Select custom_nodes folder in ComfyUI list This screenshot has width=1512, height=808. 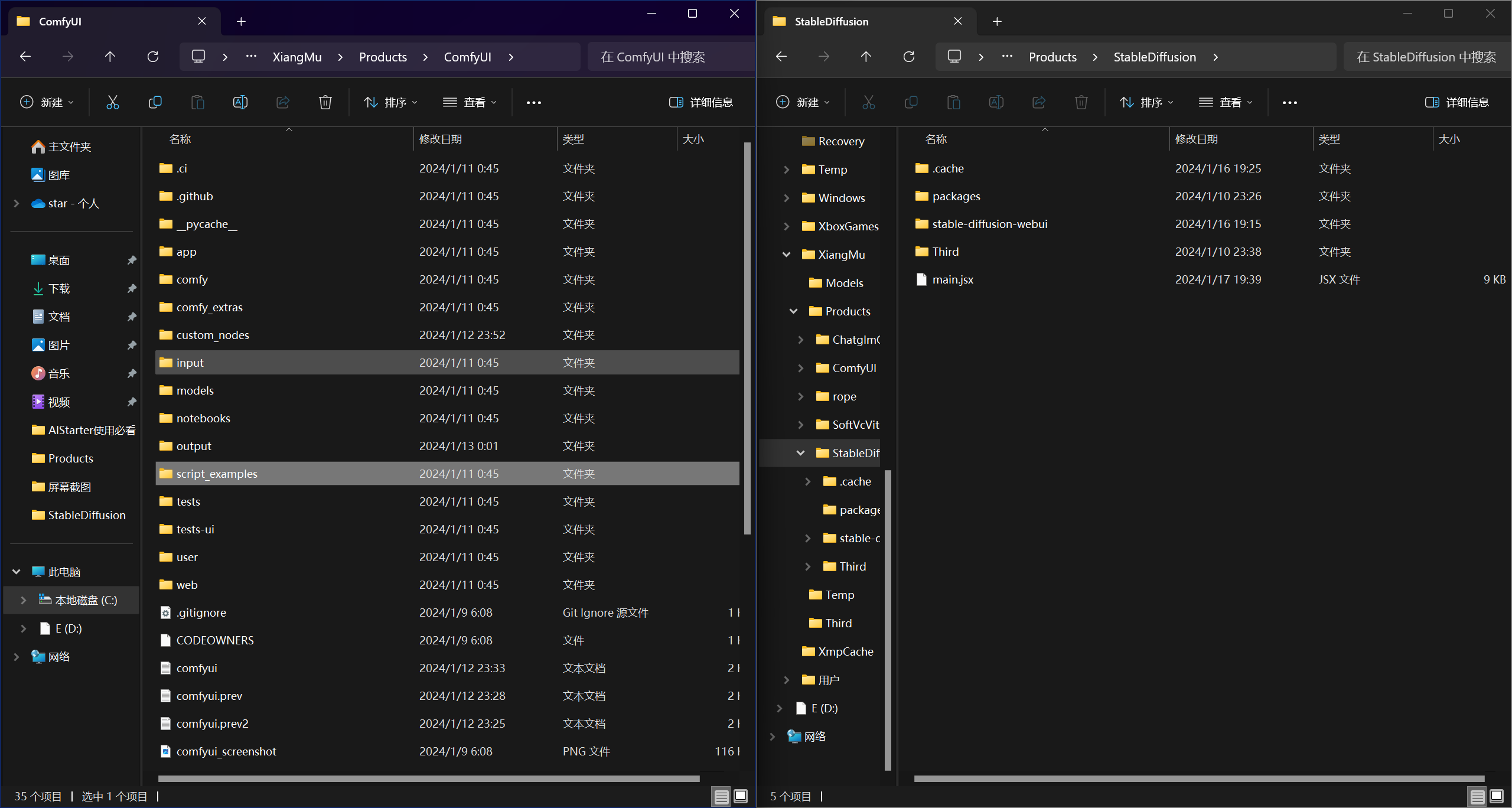tap(447, 335)
